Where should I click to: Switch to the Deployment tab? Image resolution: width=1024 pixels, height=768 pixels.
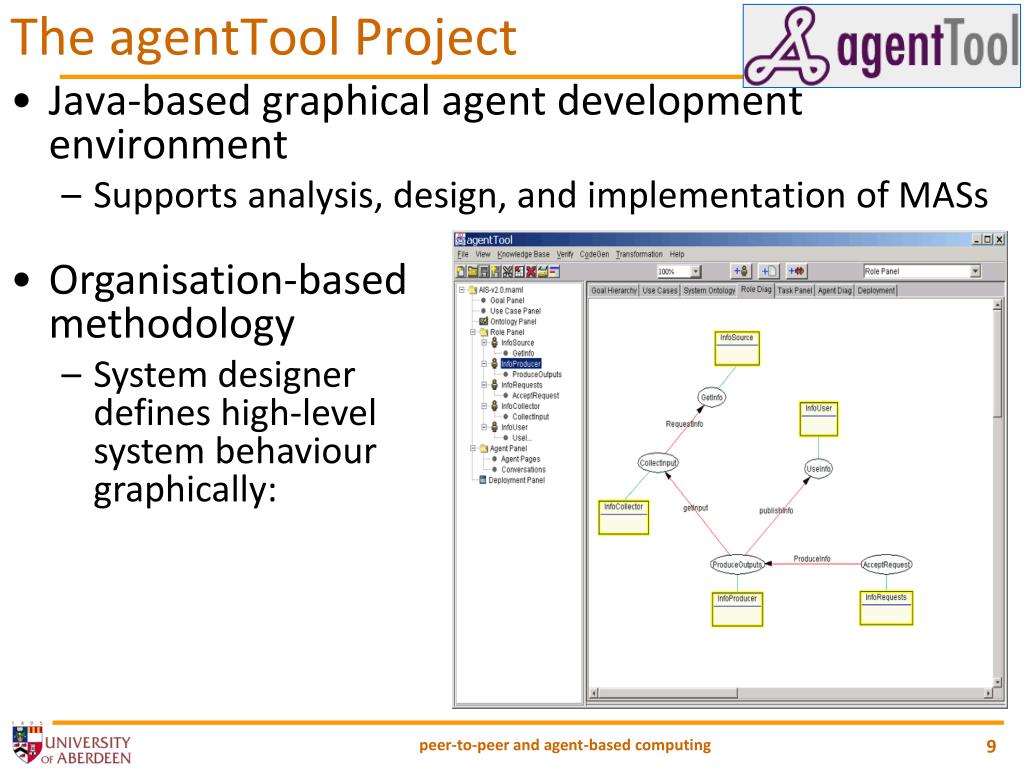(x=876, y=291)
